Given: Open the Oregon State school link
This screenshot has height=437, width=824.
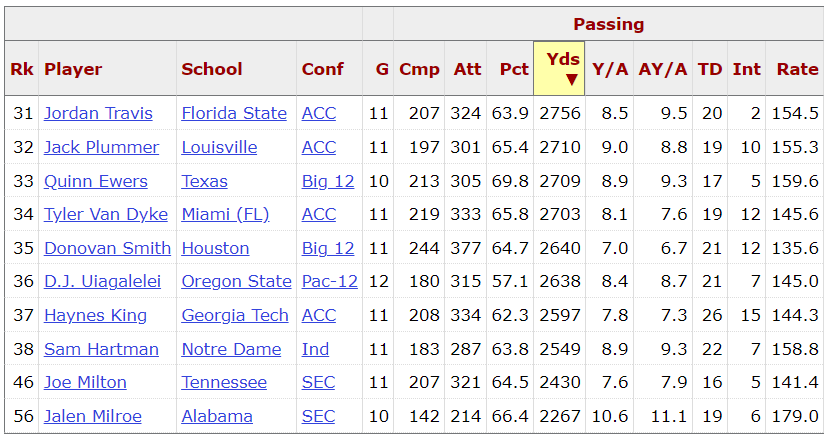Looking at the screenshot, I should click(x=237, y=281).
